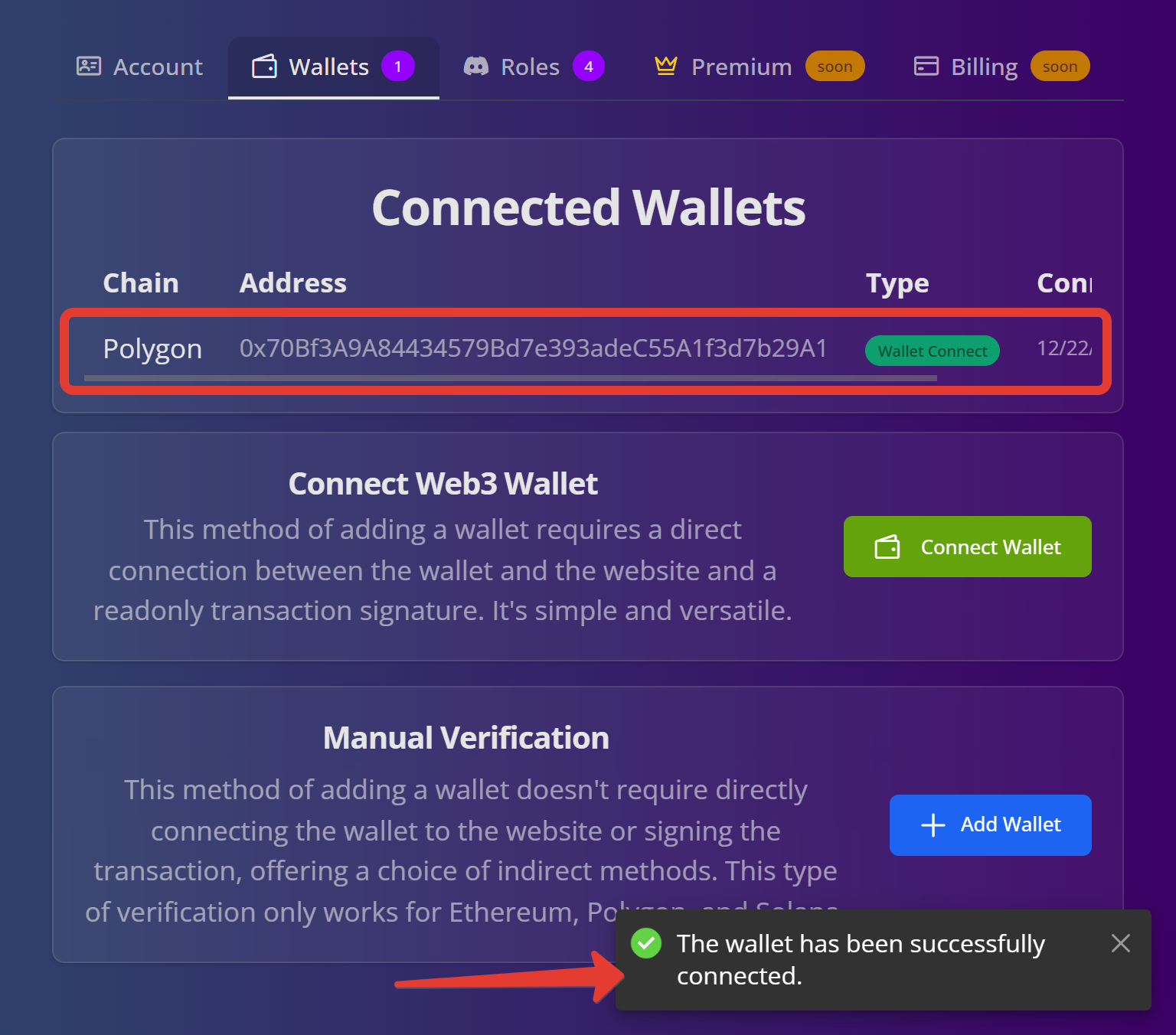Click the Billing credit card icon
Viewport: 1176px width, 1035px height.
point(926,67)
